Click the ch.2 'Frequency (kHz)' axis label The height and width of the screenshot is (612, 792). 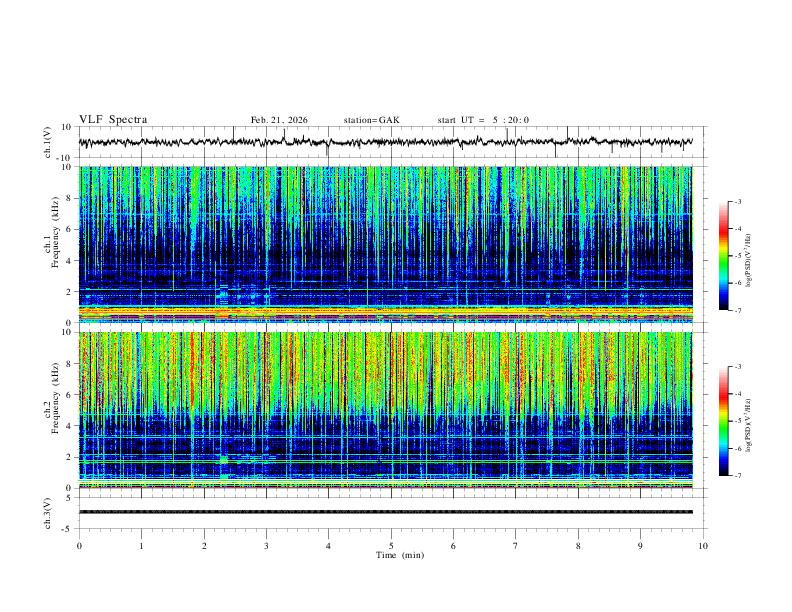pos(56,398)
